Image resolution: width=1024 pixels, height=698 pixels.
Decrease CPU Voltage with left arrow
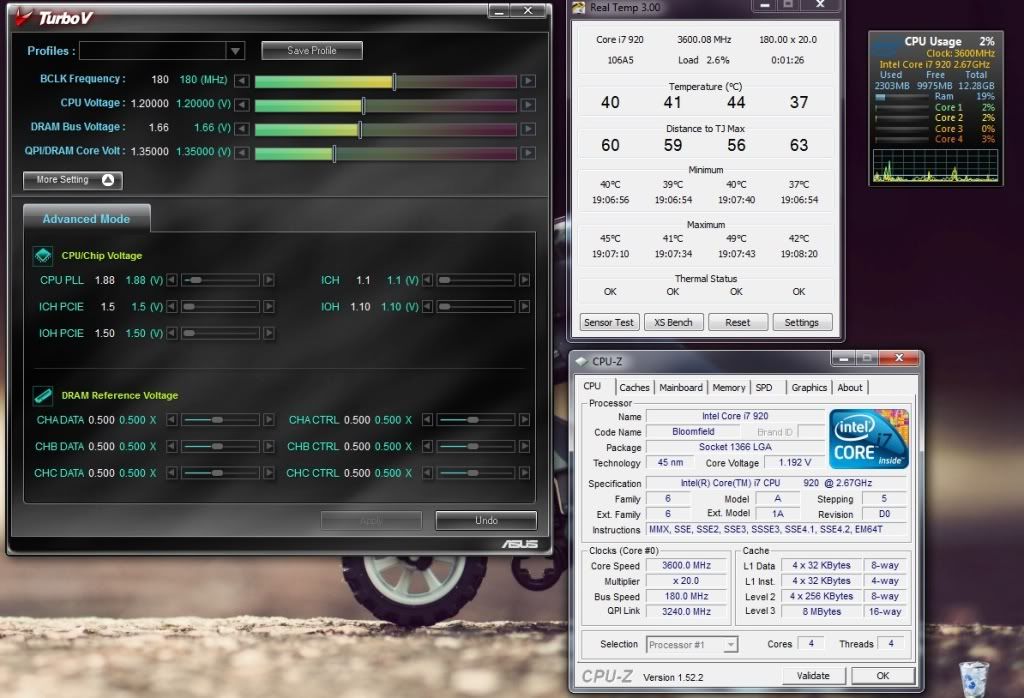pos(242,104)
